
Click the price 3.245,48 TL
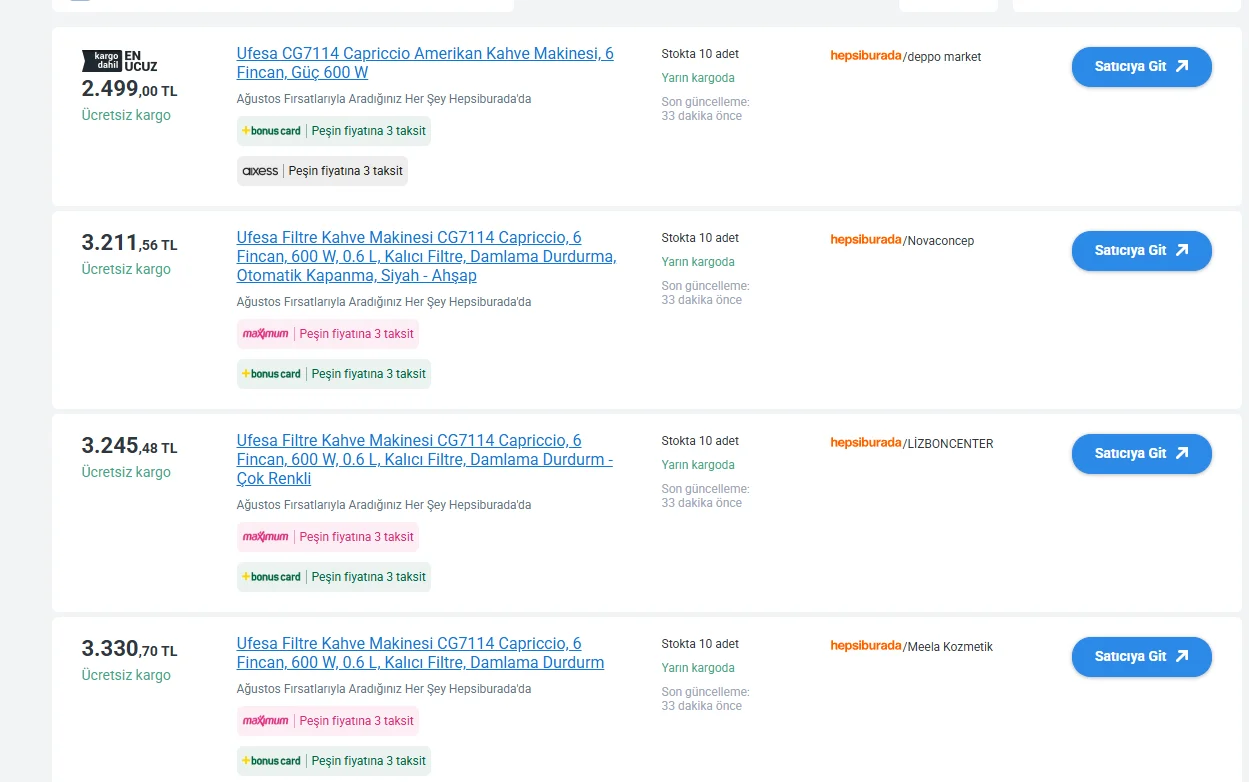click(129, 446)
